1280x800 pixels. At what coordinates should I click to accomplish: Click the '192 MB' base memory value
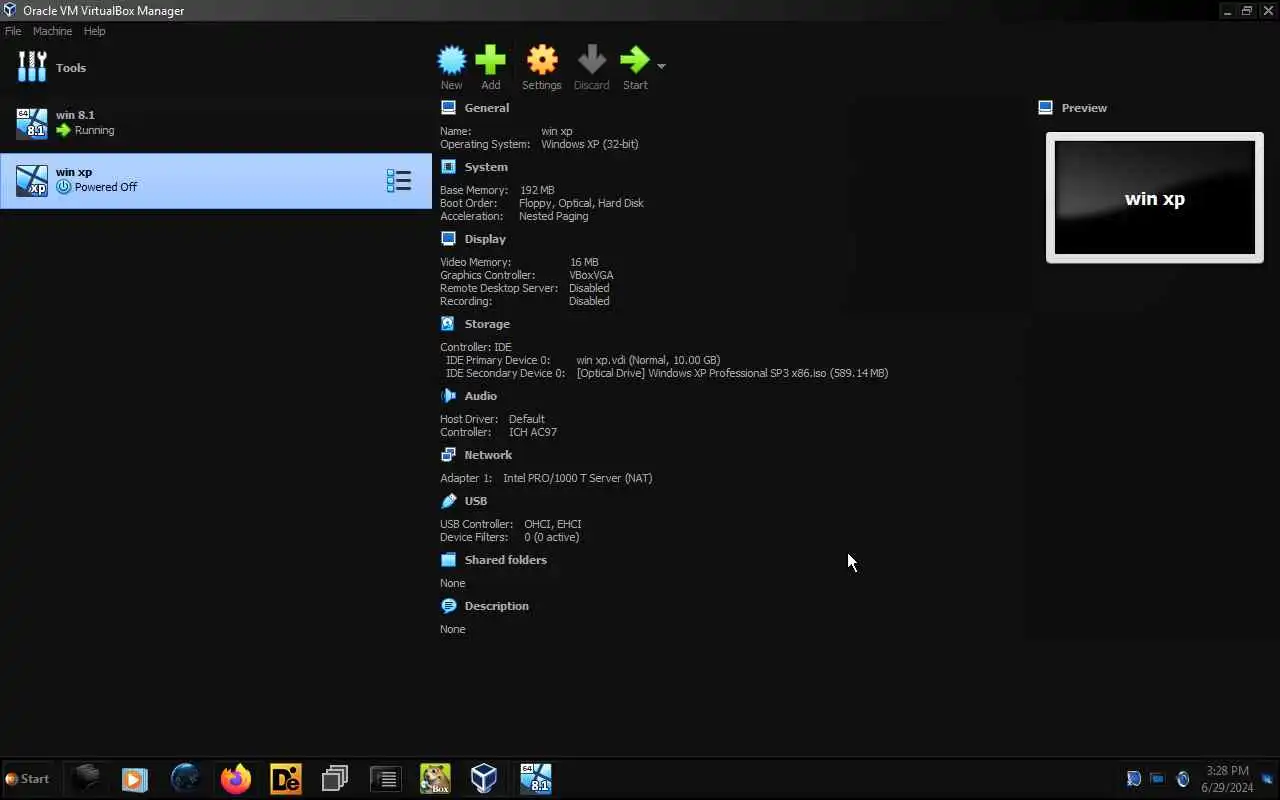pos(537,190)
